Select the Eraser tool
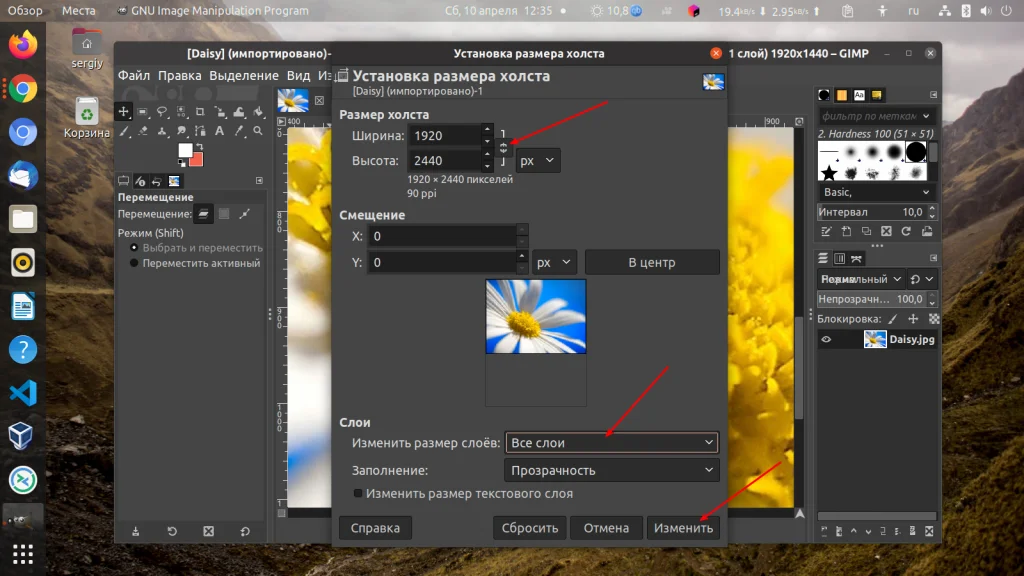This screenshot has width=1024, height=576. pyautogui.click(x=143, y=131)
